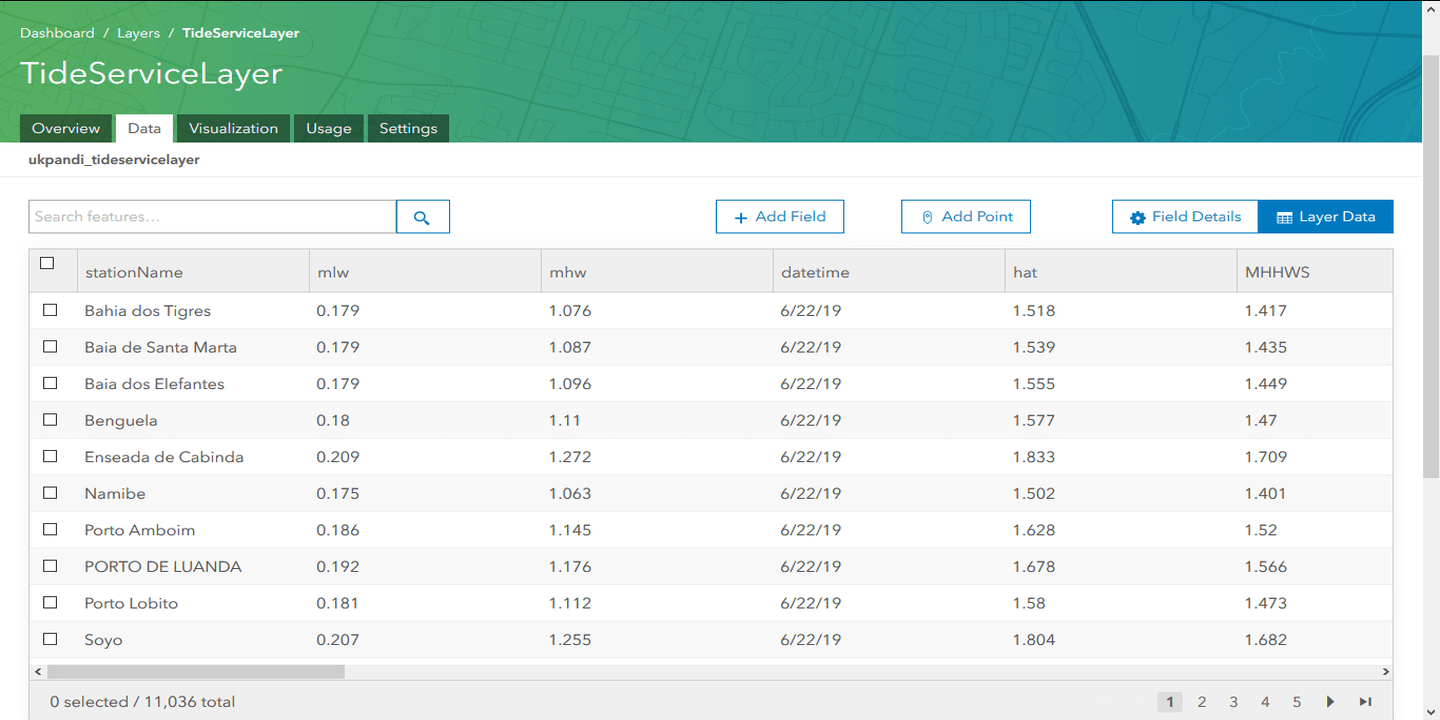Click the ukpandi_tideservicelayer label

[x=114, y=160]
